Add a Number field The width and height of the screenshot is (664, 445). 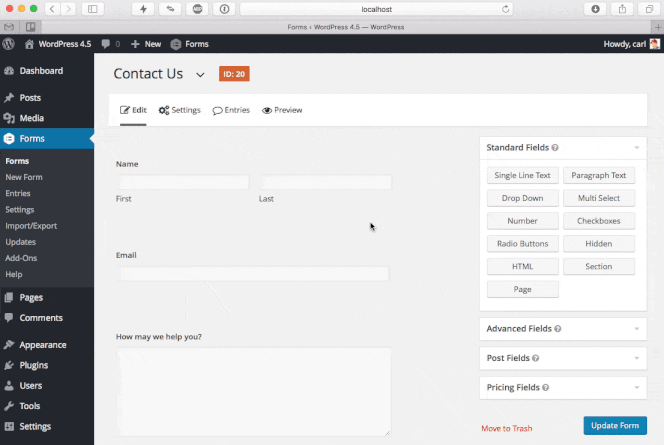point(523,221)
